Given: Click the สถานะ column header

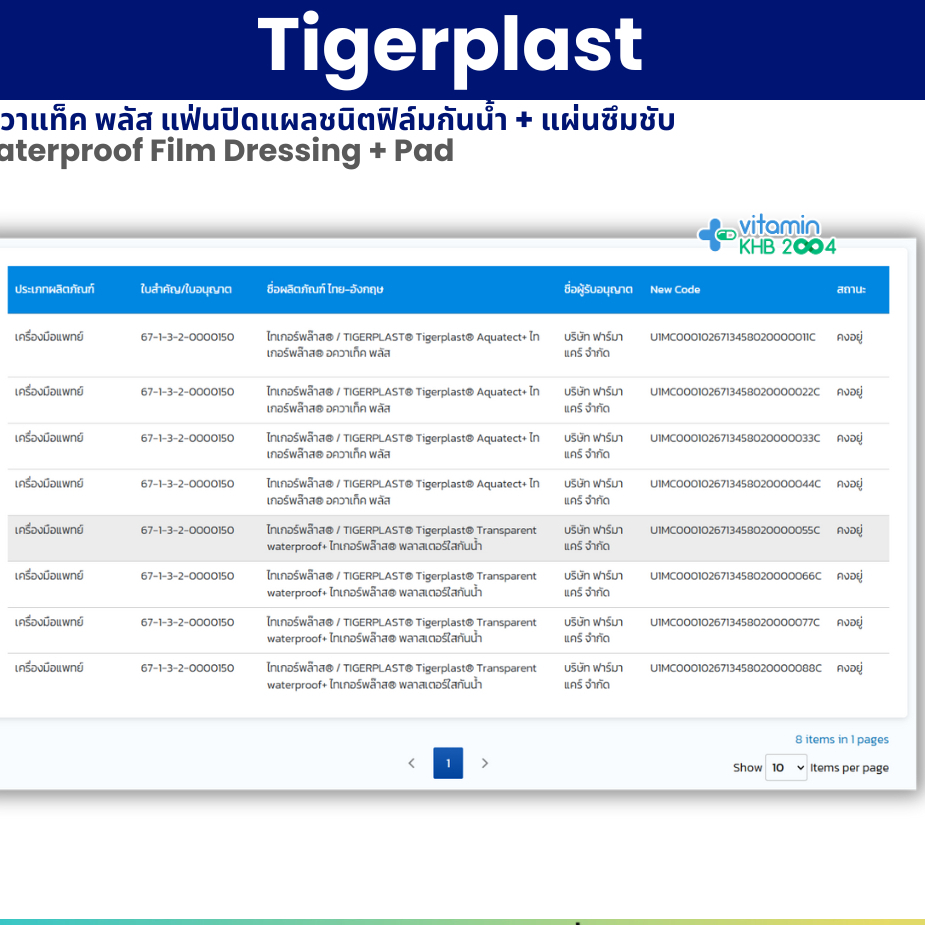Looking at the screenshot, I should 851,289.
